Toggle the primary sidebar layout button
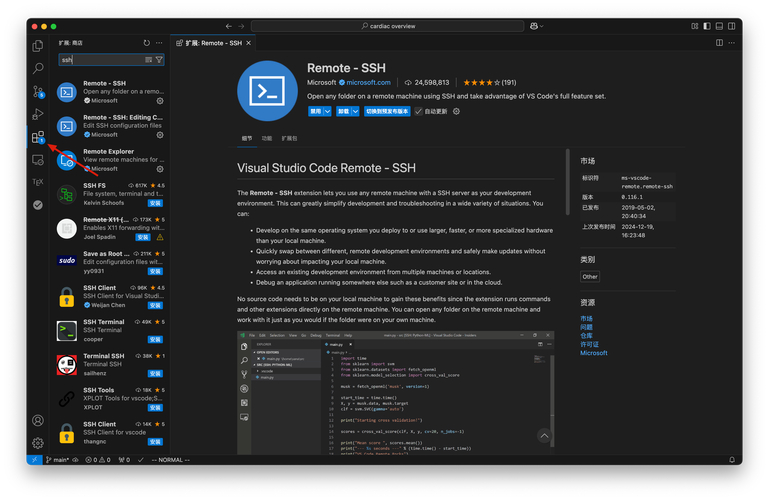 [707, 26]
